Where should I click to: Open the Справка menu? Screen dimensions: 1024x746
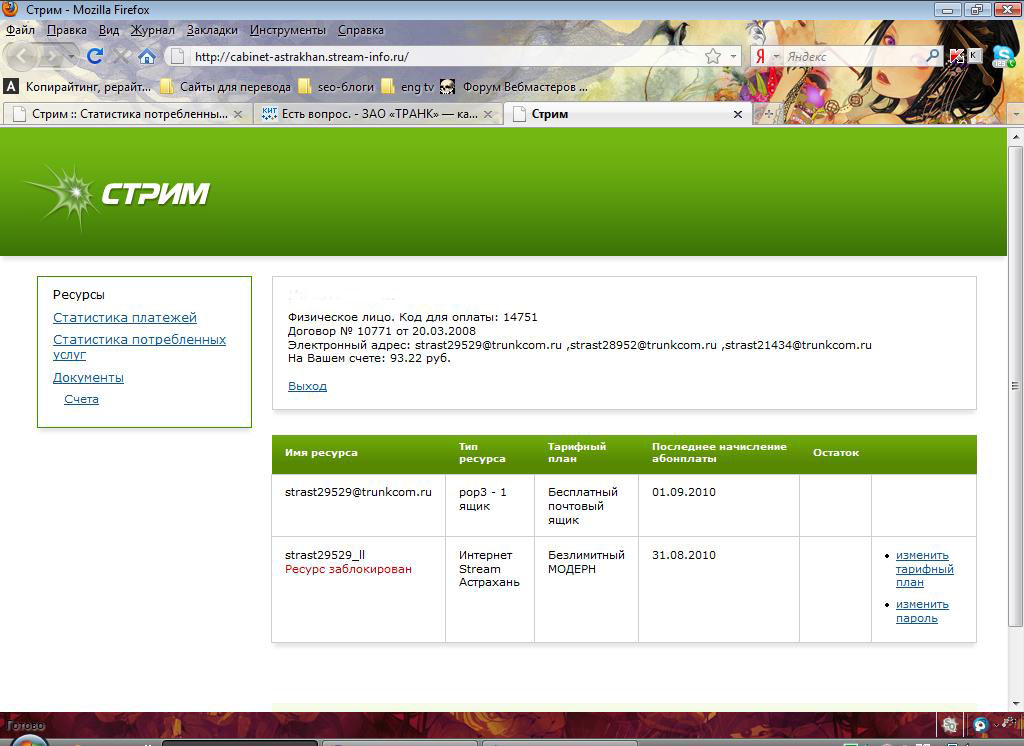click(360, 30)
